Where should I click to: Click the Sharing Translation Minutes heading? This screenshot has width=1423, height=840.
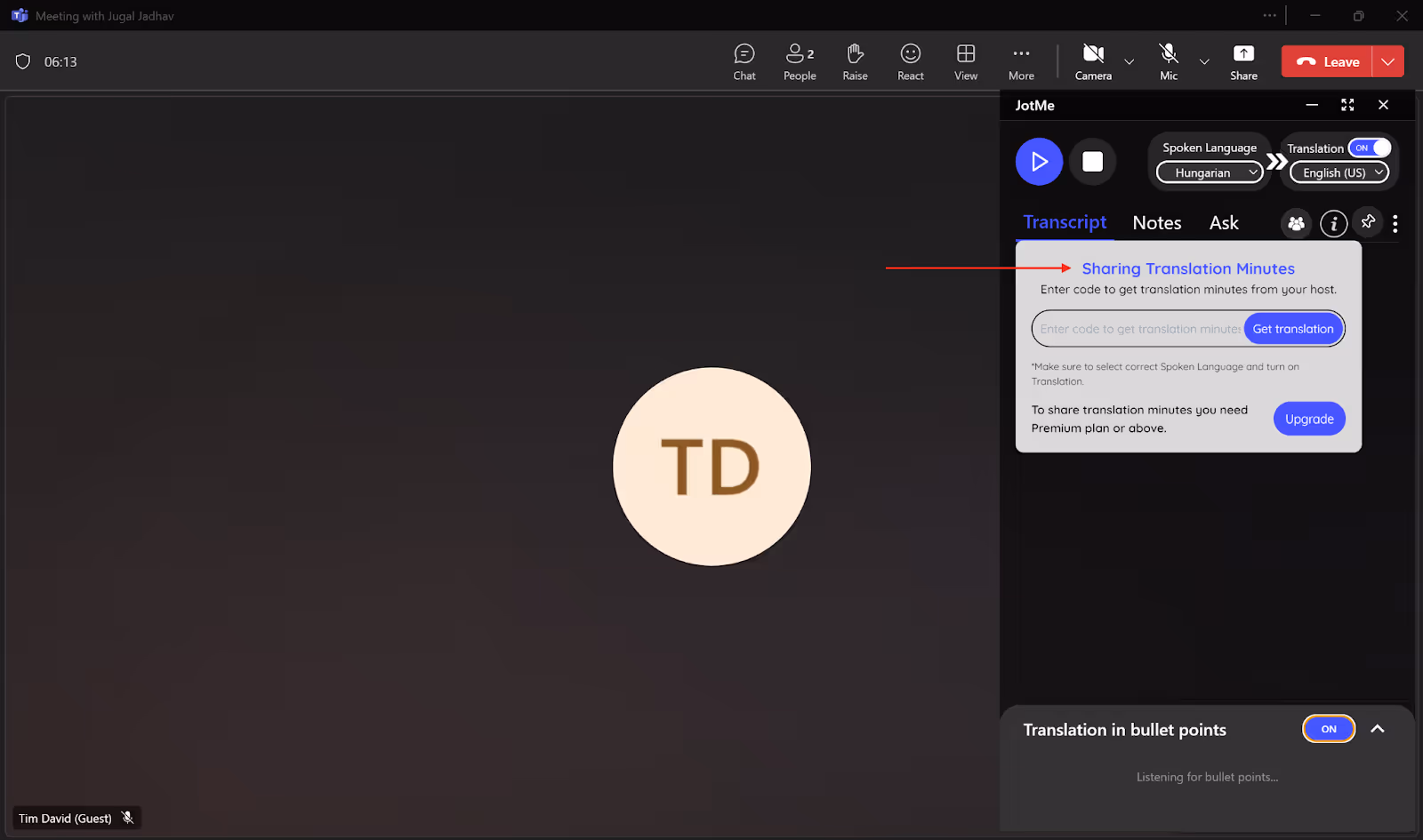pyautogui.click(x=1188, y=268)
